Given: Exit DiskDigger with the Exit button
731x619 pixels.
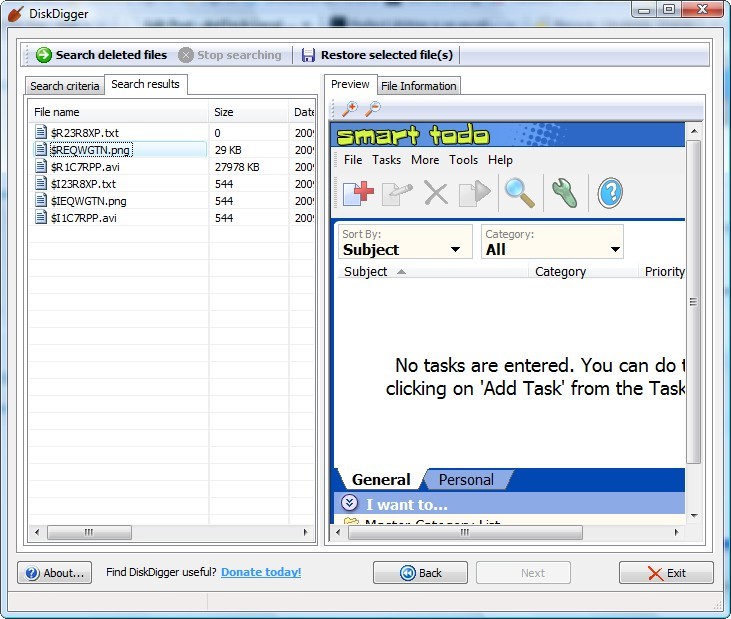Looking at the screenshot, I should tap(666, 572).
